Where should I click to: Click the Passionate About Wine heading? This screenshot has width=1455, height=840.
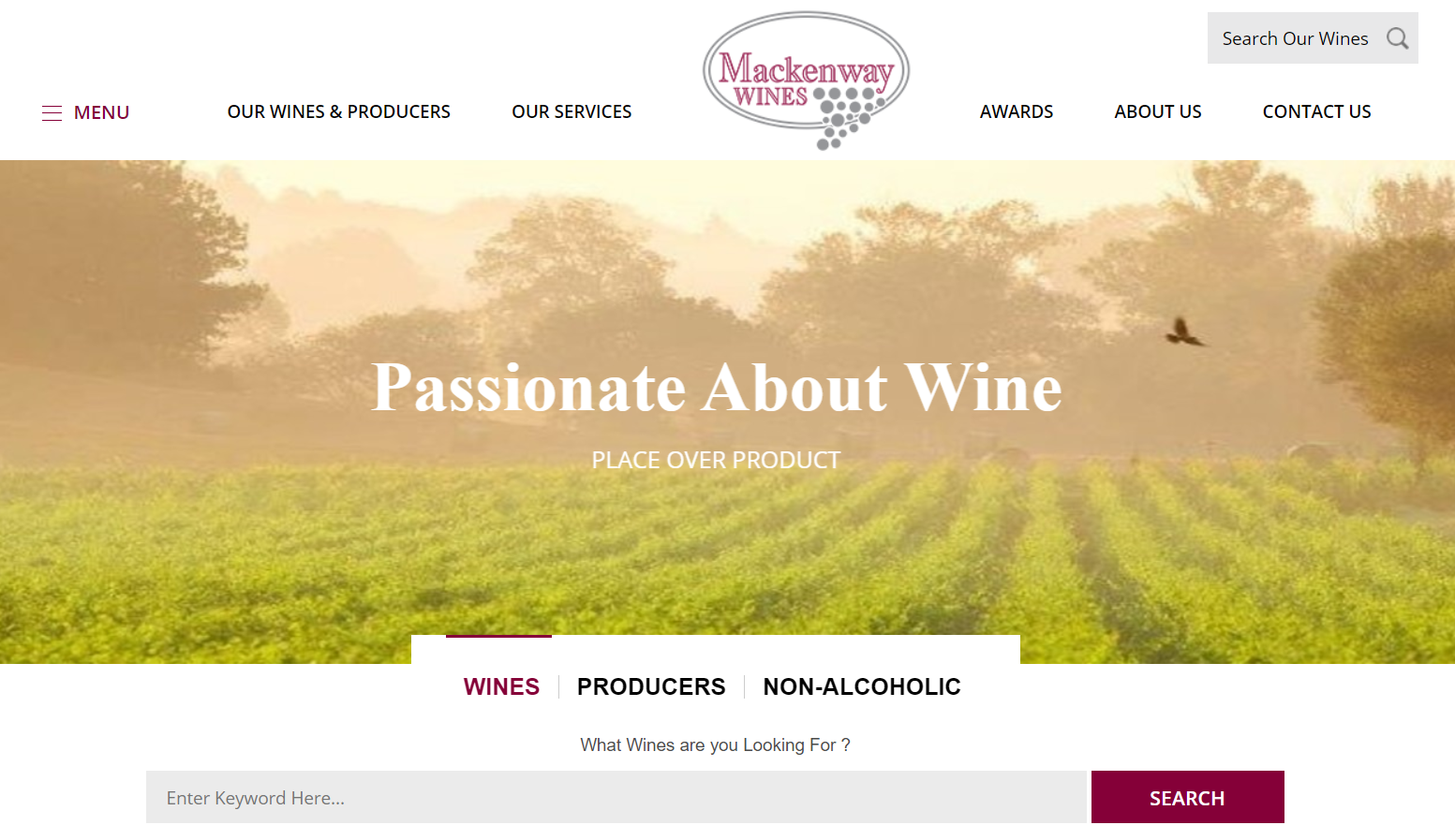[717, 387]
